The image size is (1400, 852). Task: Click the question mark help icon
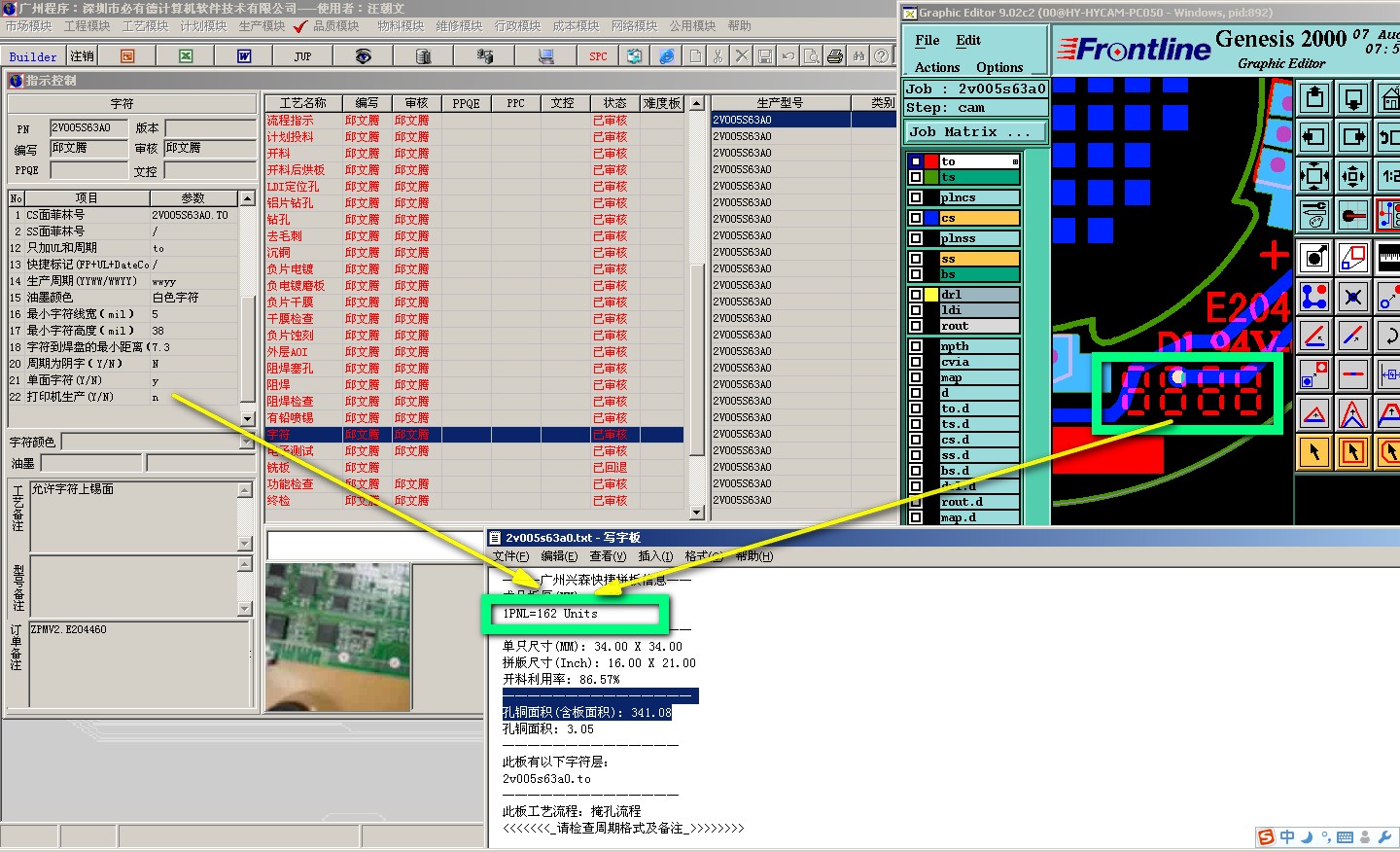click(x=882, y=56)
